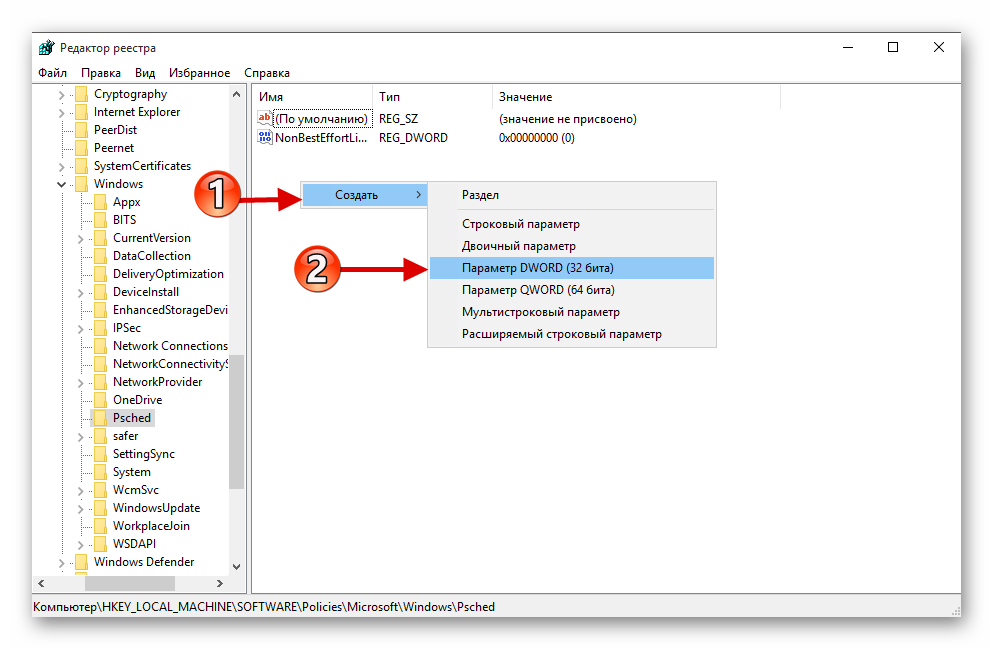
Task: Select Параметр QWORD (64 бита)
Action: click(x=572, y=290)
